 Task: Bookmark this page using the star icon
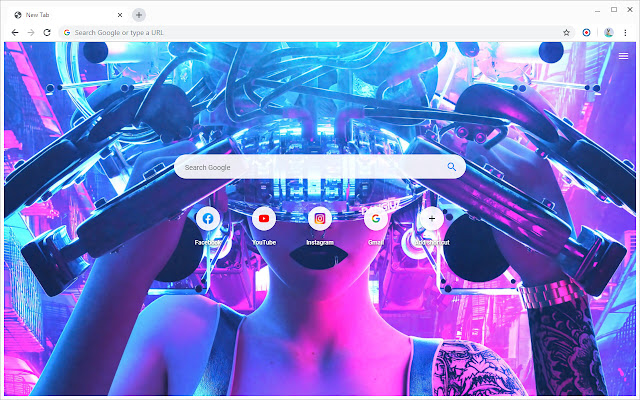566,32
